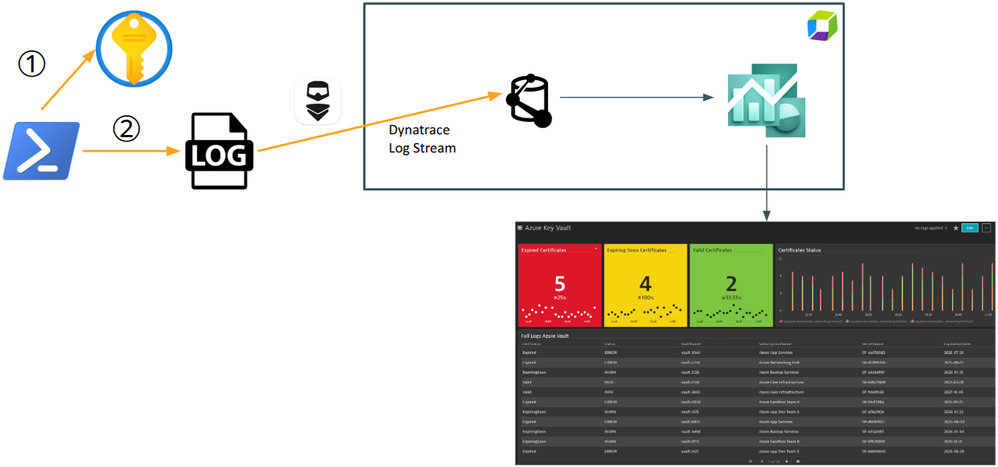Click the 'Dynatrace Log Stream' label
Viewport: 998px width, 467px height.
[423, 141]
